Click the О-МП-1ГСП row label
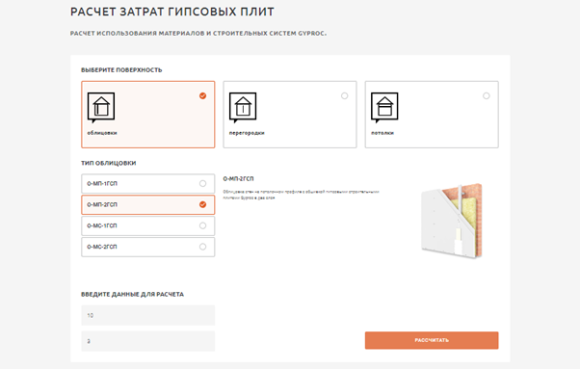This screenshot has width=580, height=369. [x=102, y=183]
